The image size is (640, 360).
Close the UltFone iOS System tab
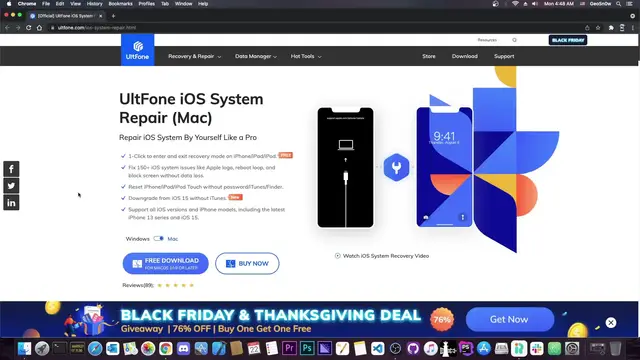coord(100,16)
